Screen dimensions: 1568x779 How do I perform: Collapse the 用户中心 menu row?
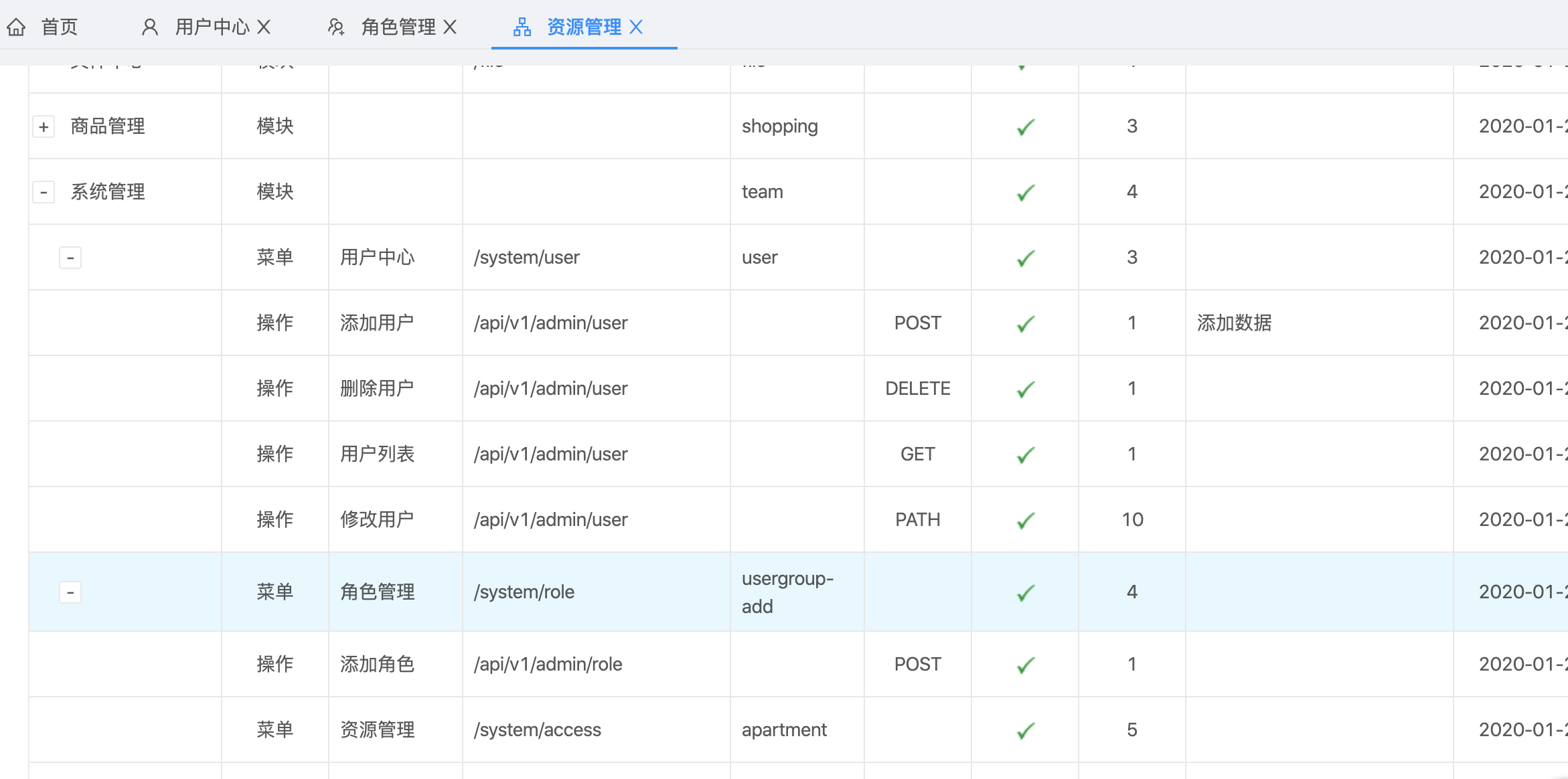[x=70, y=258]
